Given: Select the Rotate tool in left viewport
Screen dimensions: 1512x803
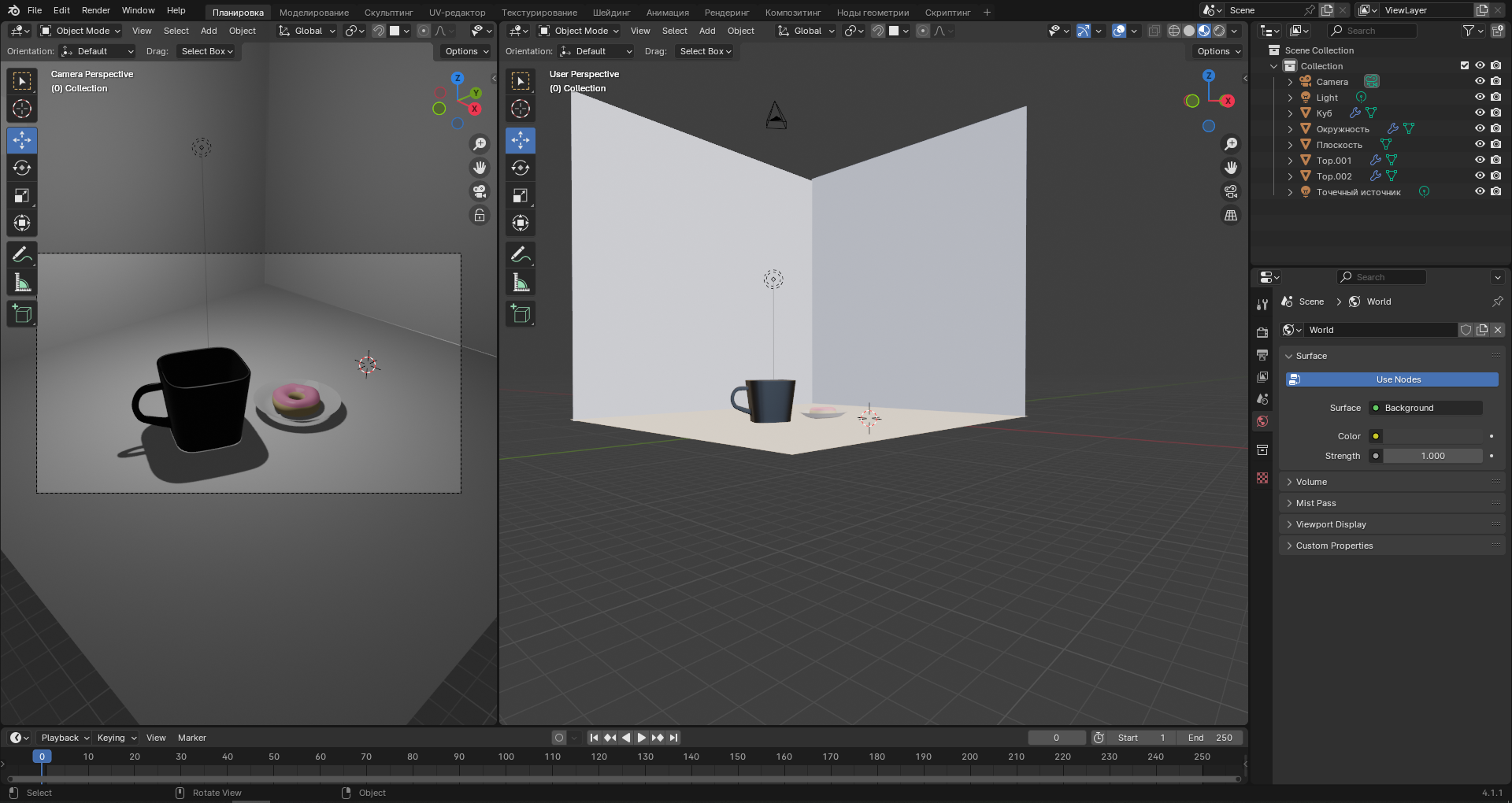Looking at the screenshot, I should (22, 168).
